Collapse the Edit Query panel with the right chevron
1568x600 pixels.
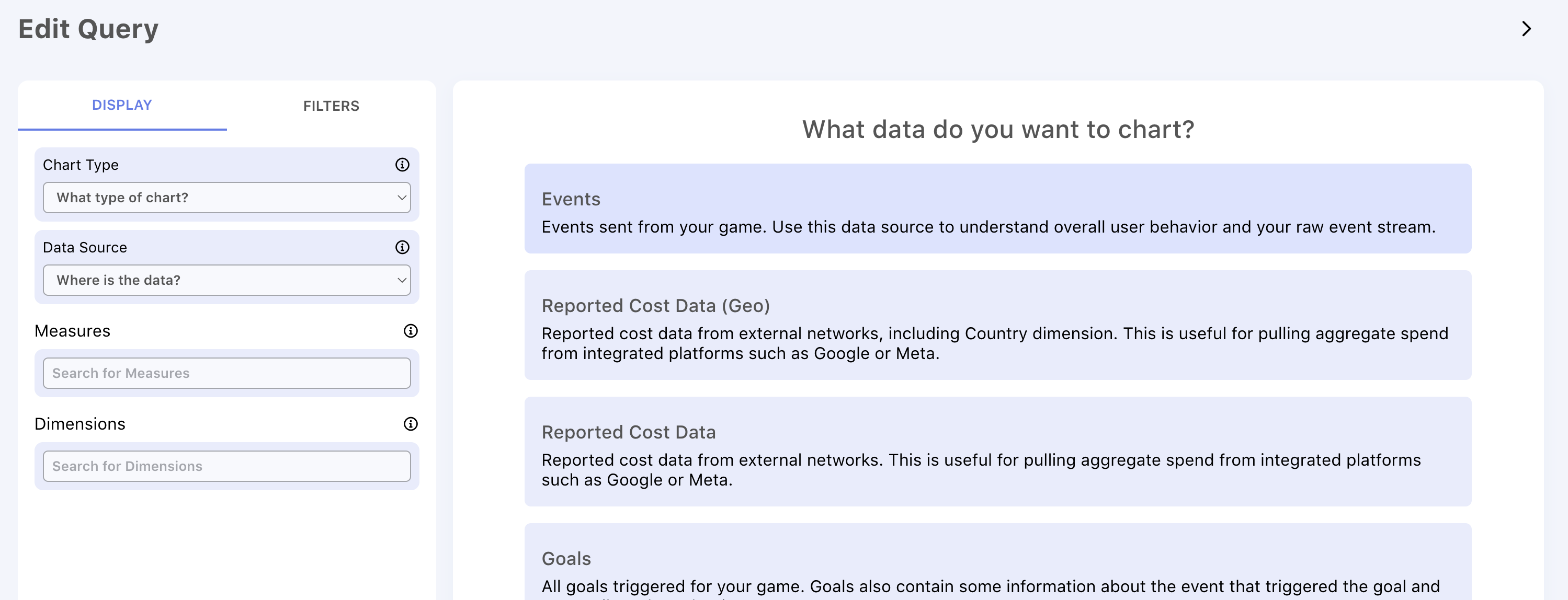1526,29
